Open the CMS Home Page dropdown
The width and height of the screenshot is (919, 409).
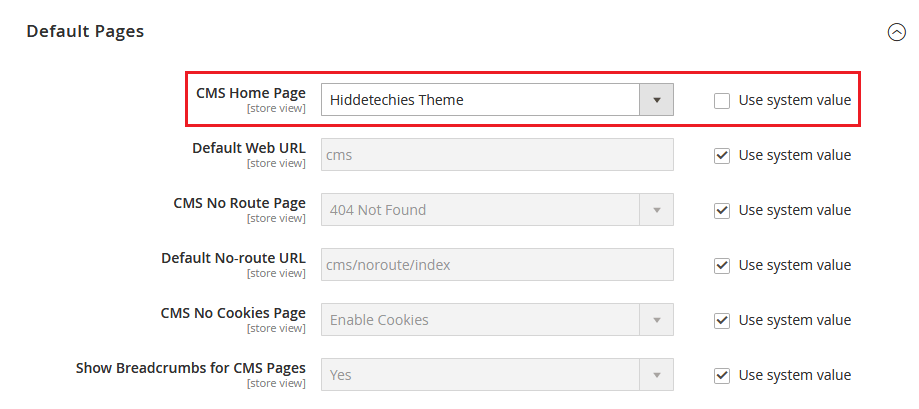click(x=497, y=100)
